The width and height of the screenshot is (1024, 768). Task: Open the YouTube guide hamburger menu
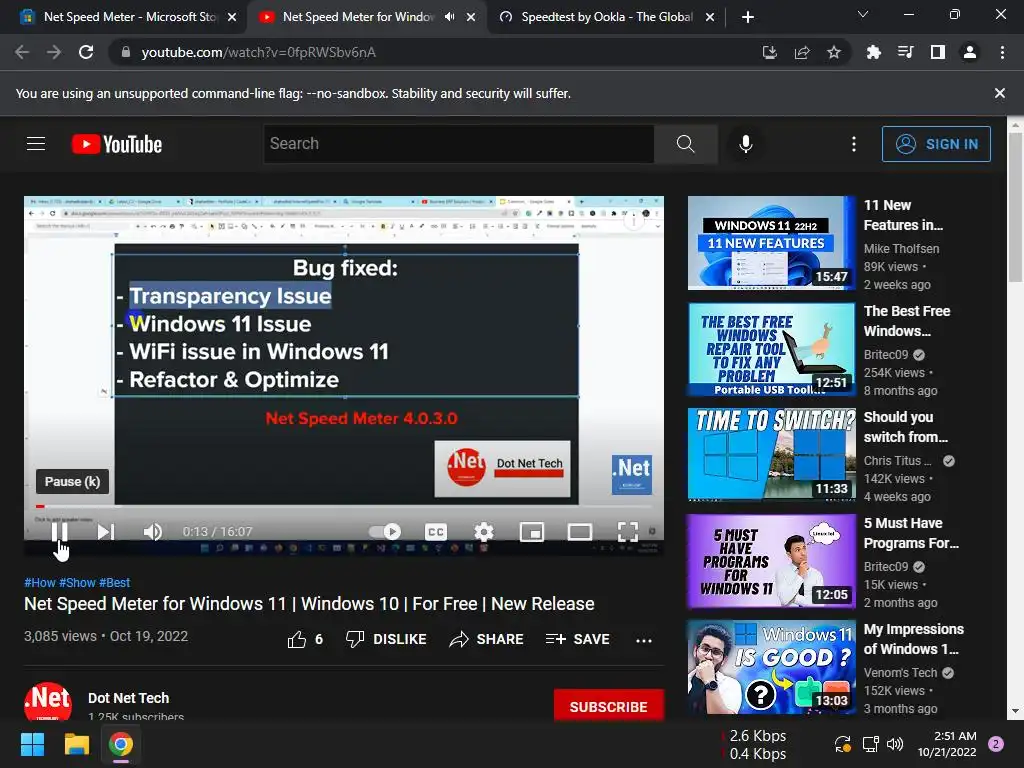point(36,144)
